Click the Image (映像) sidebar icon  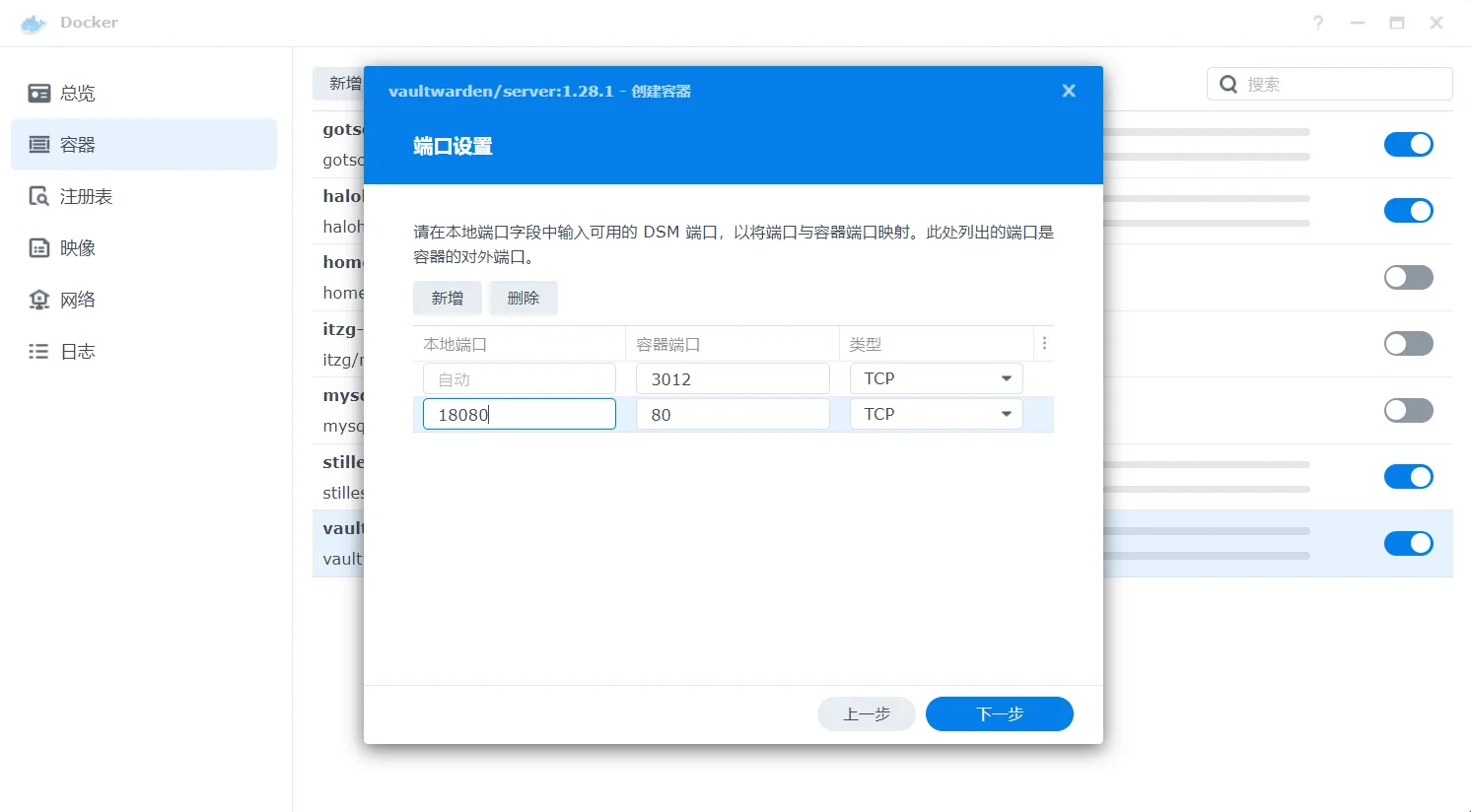coord(39,248)
